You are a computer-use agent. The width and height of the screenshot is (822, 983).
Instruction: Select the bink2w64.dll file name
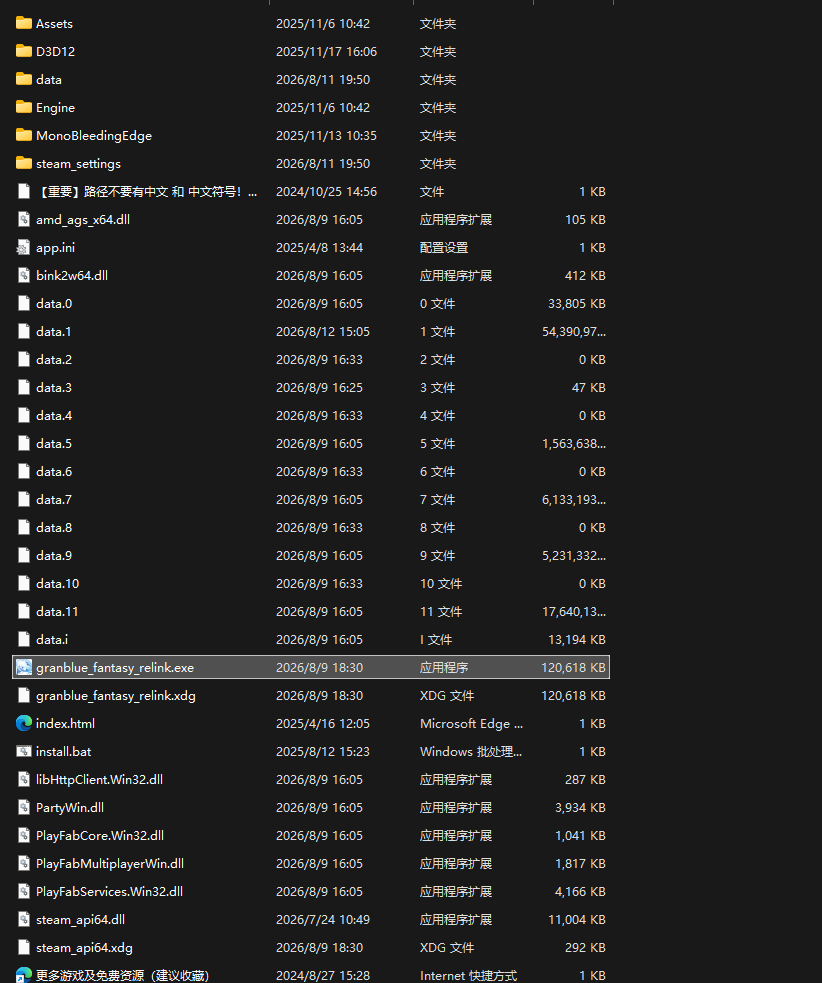[72, 275]
